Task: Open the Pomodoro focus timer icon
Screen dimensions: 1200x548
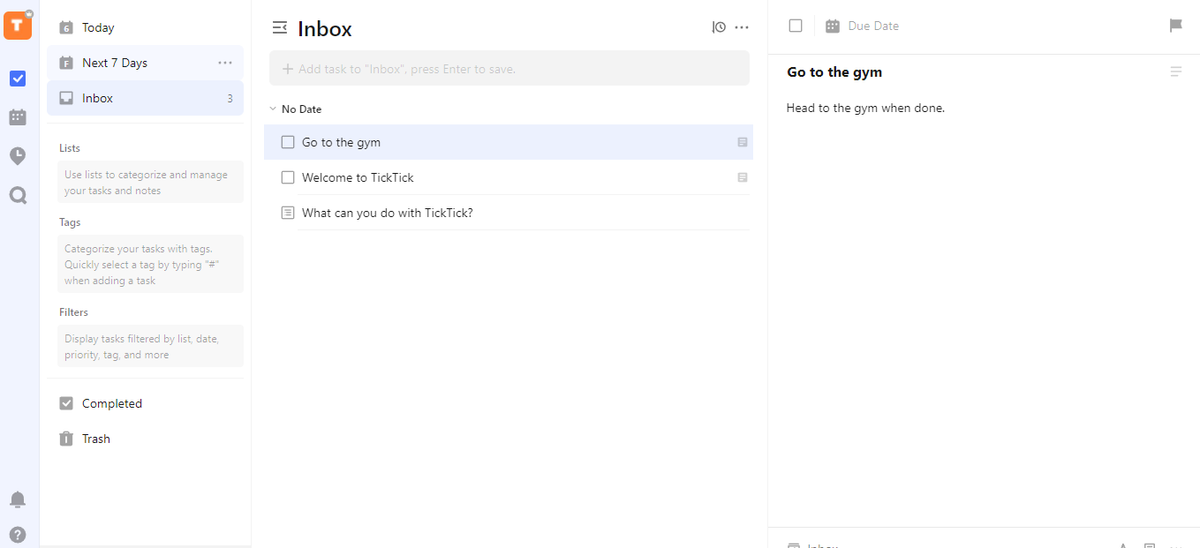Action: 17,156
